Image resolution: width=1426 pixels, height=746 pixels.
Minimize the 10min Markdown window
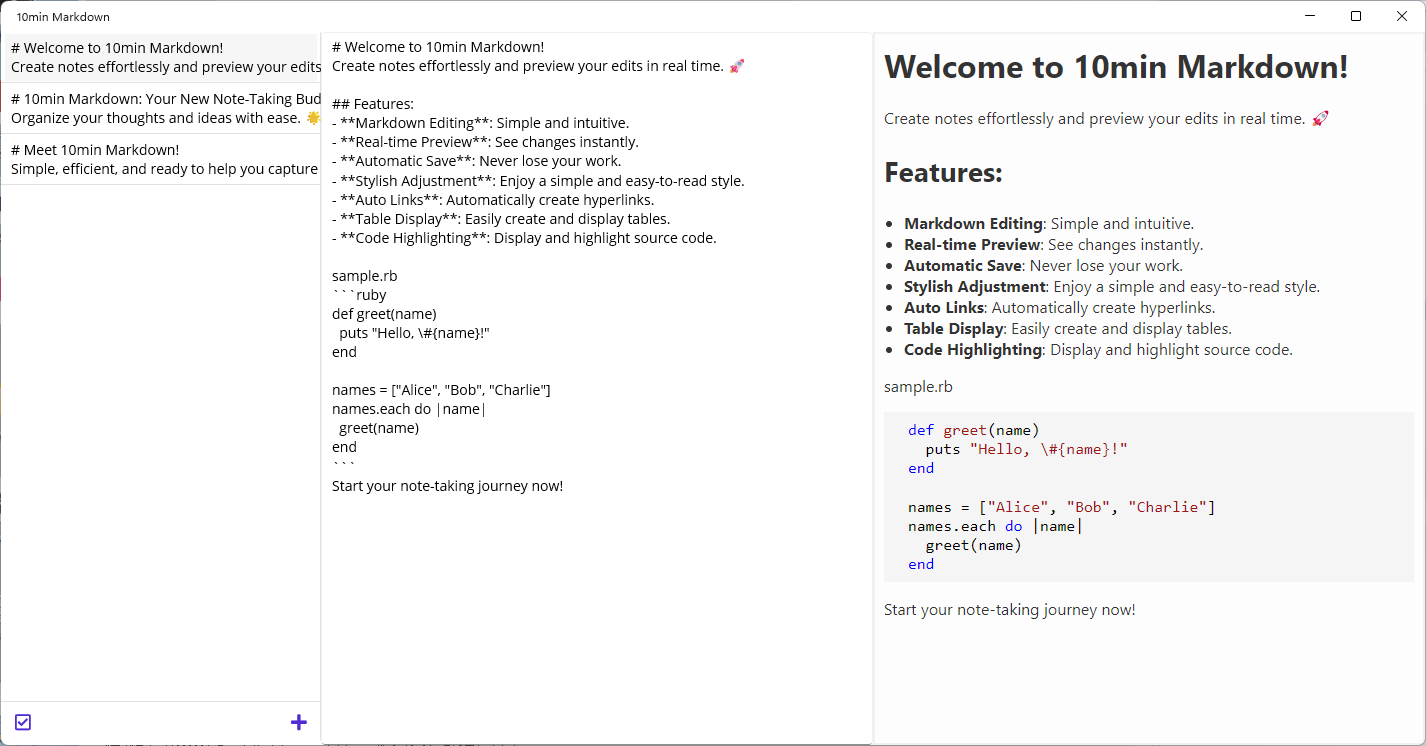(1310, 16)
